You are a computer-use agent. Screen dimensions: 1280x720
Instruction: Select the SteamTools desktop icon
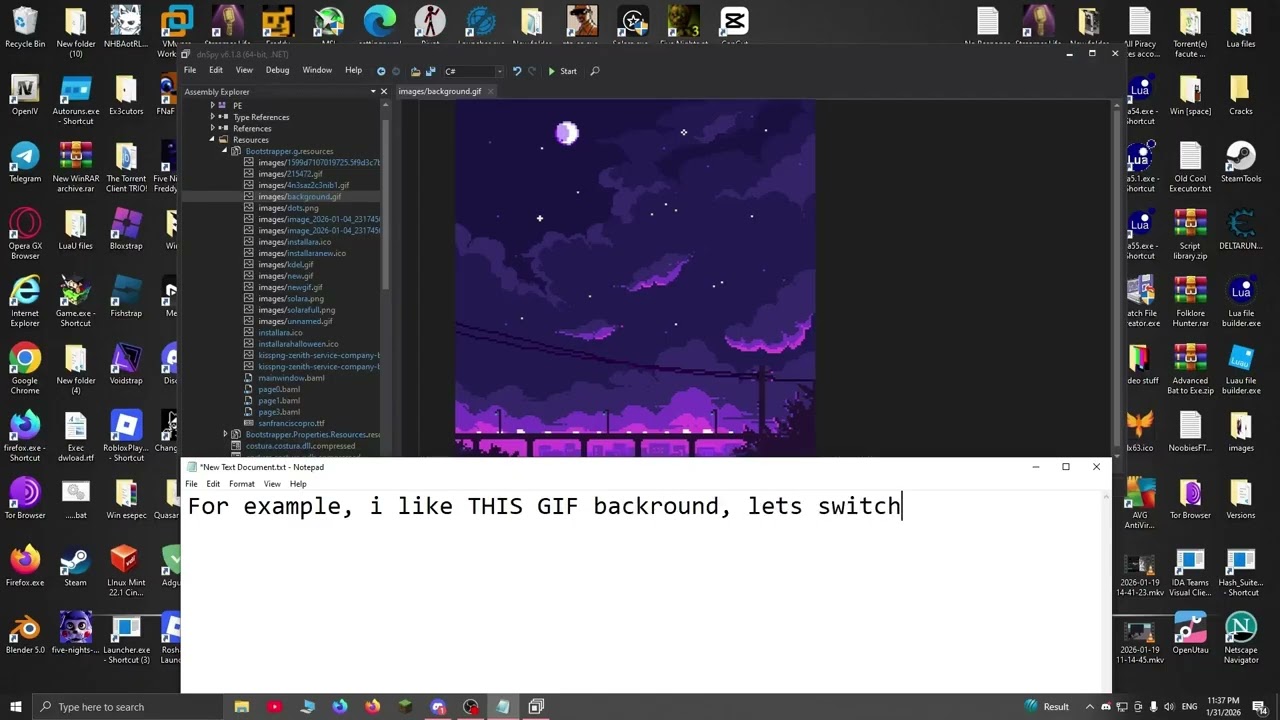[x=1241, y=162]
